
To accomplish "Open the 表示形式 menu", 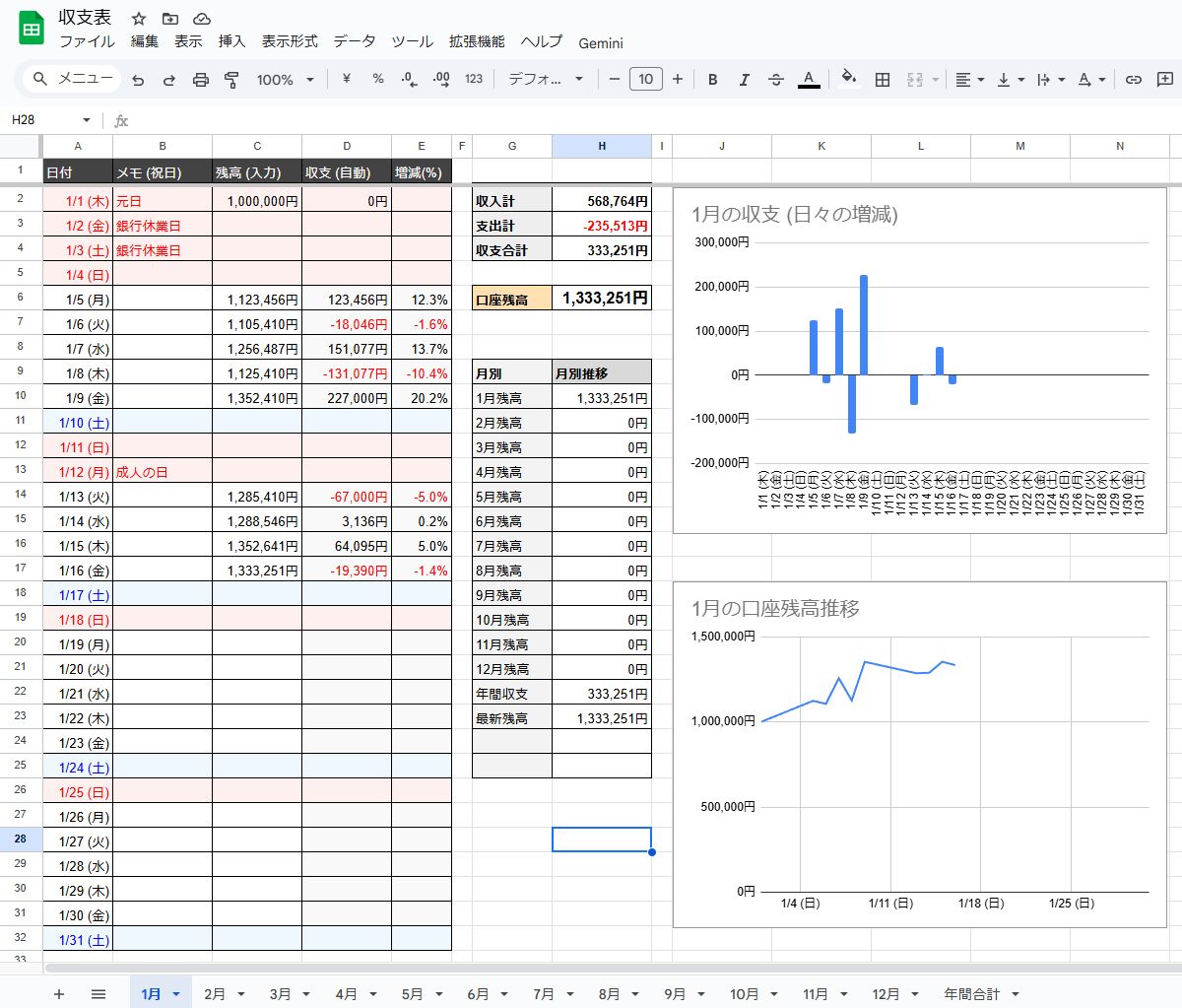I will click(290, 41).
